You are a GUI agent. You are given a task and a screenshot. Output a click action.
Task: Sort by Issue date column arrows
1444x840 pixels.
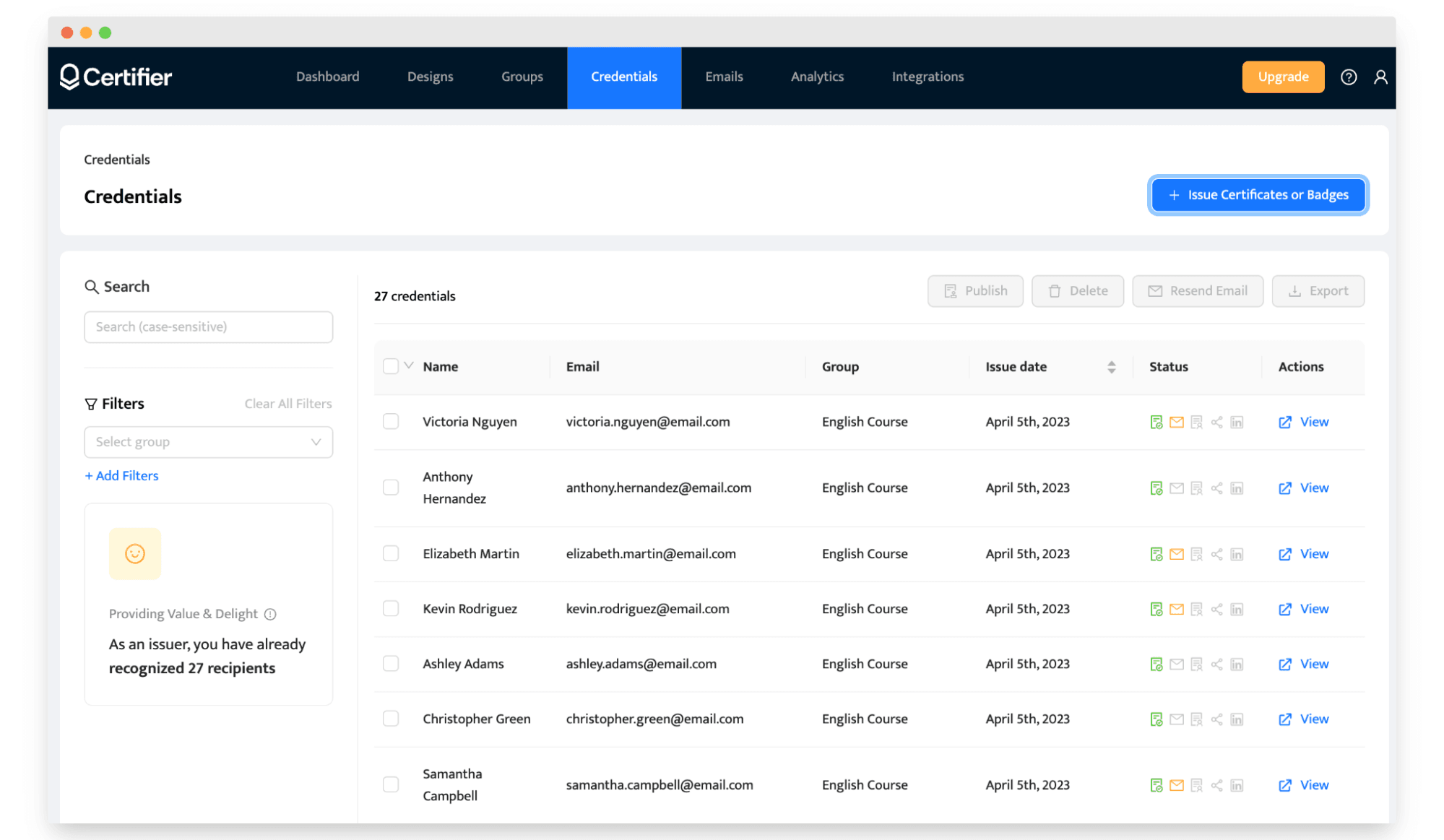click(1111, 367)
